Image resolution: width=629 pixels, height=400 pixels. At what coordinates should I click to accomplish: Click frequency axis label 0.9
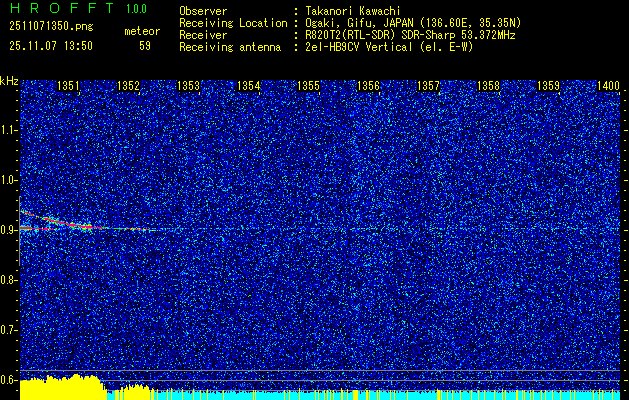click(x=9, y=230)
